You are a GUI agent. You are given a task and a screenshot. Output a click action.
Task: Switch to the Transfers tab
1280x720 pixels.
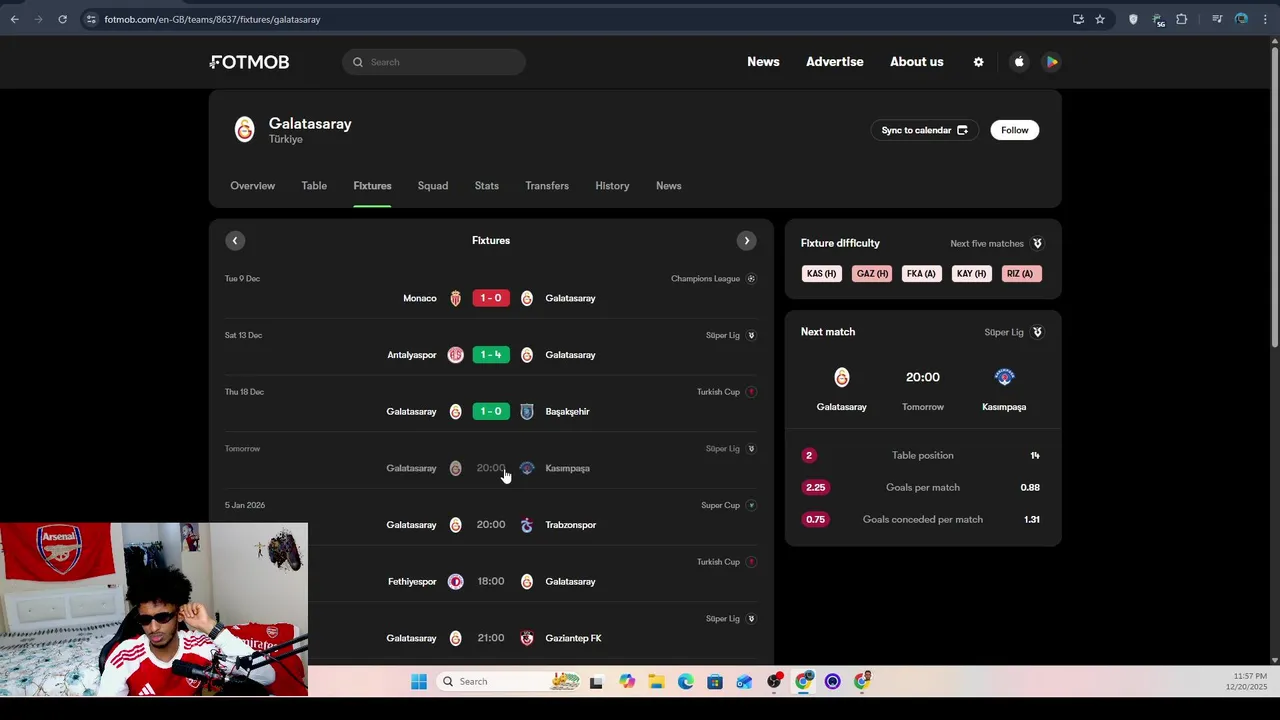point(547,186)
